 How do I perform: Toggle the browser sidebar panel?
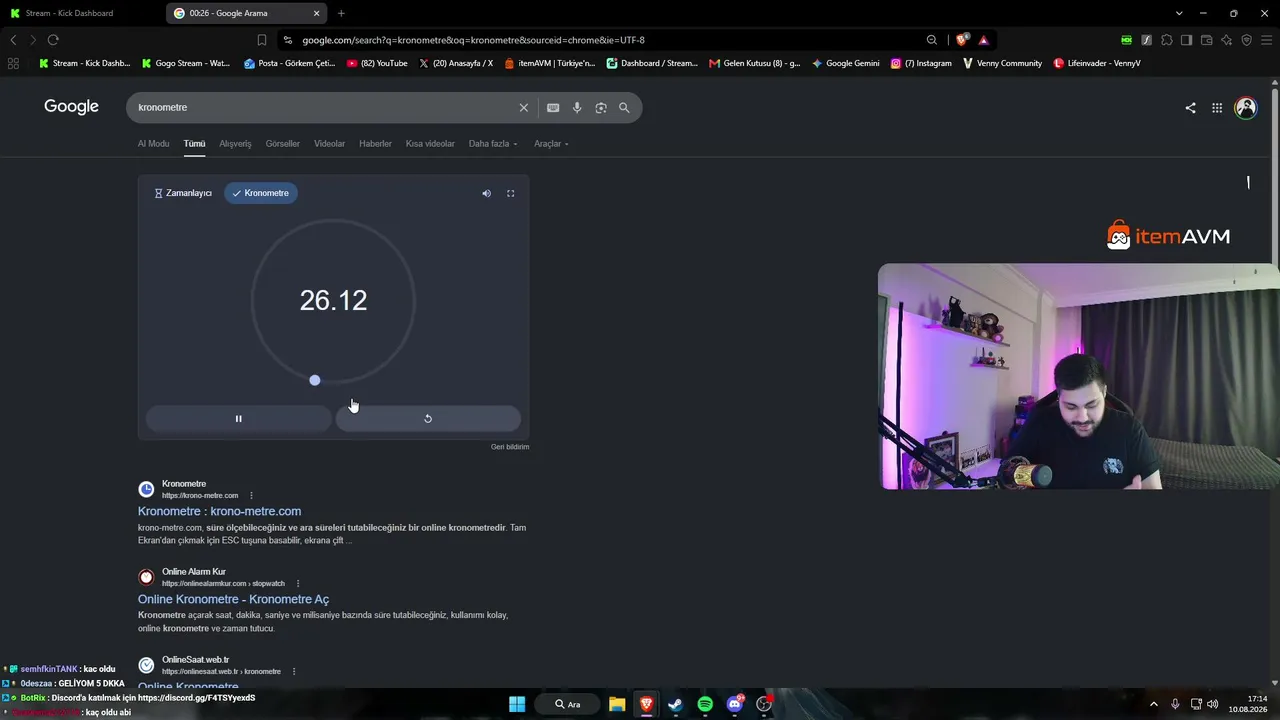point(1186,40)
